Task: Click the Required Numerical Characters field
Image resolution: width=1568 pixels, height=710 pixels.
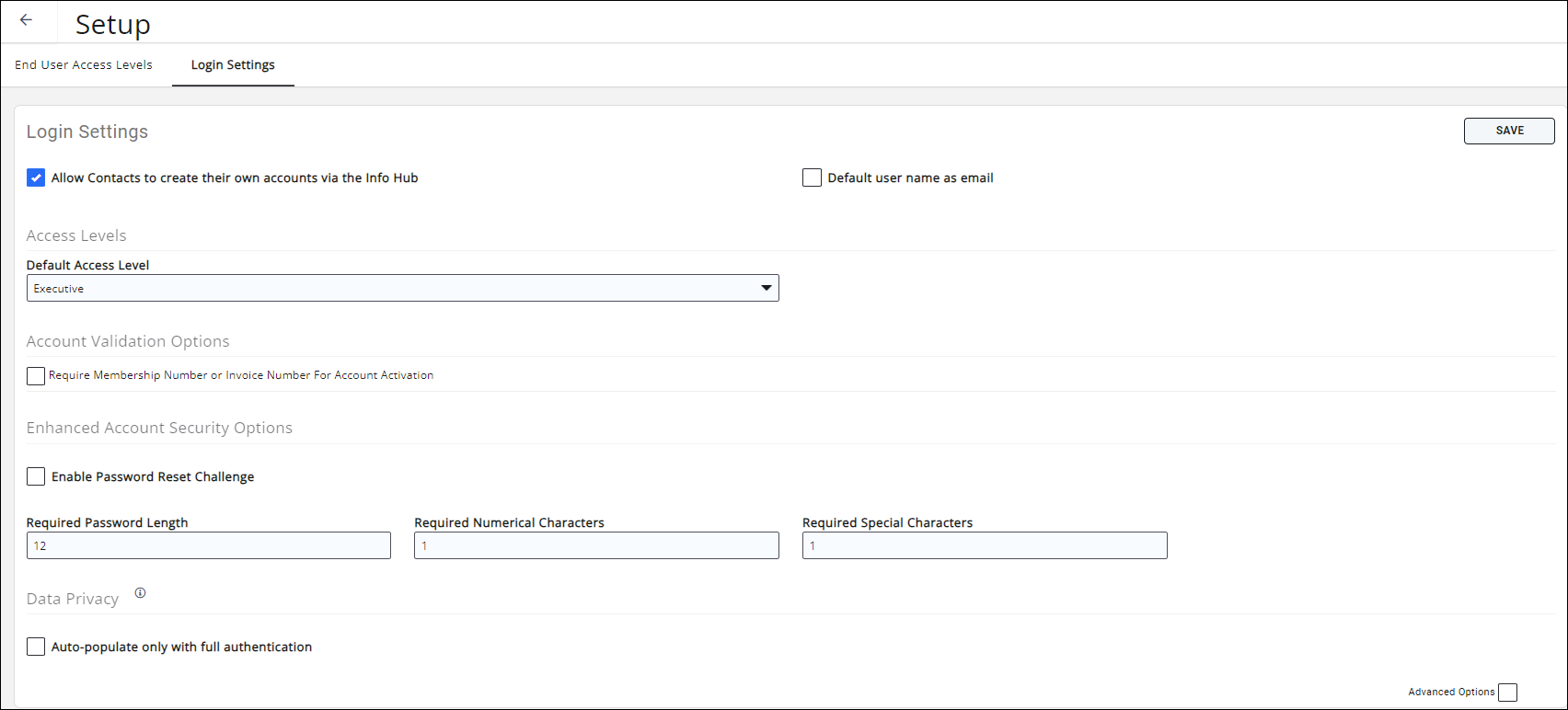Action: coord(596,545)
